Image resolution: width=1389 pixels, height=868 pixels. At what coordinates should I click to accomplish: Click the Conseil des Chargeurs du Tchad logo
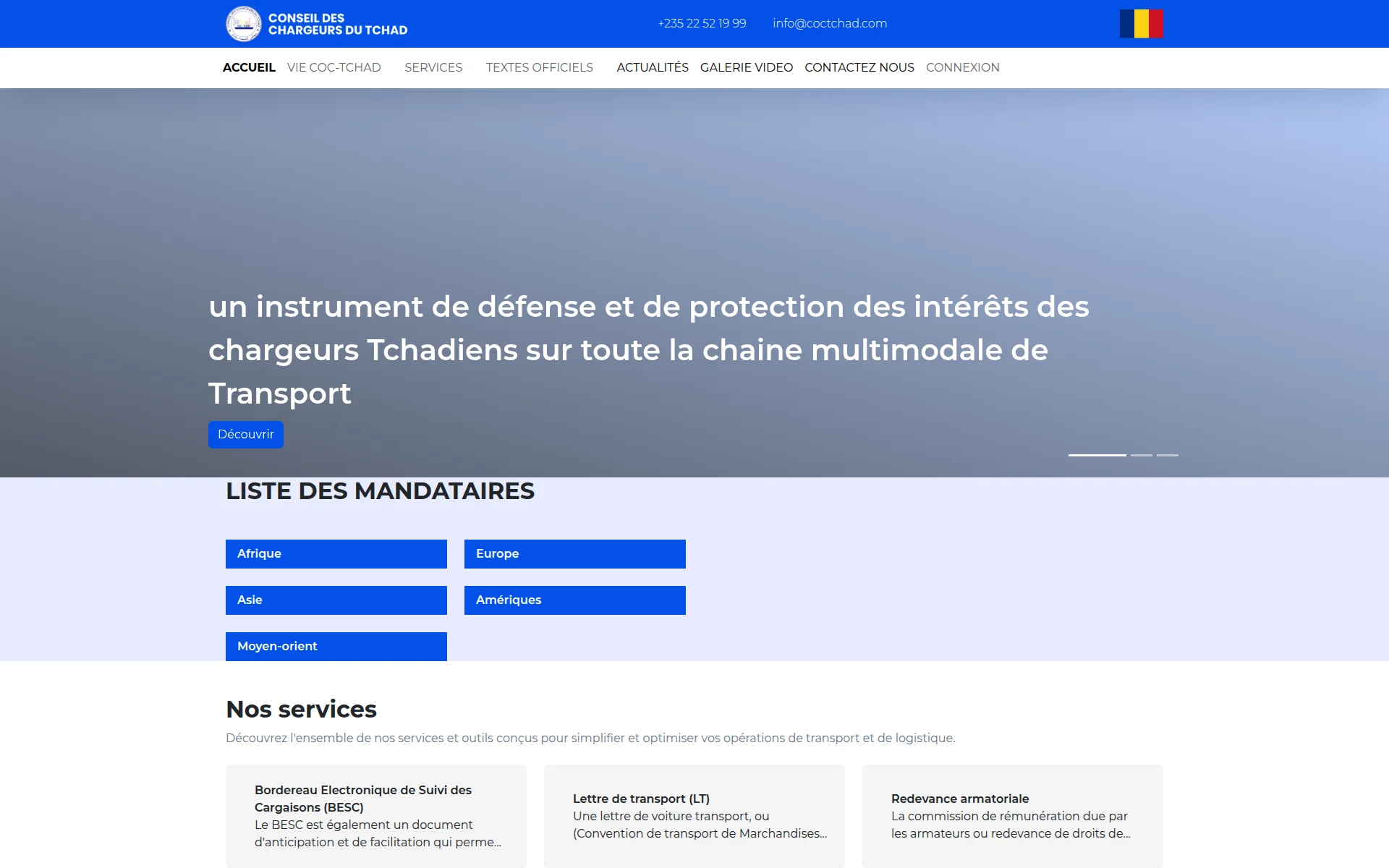[316, 24]
